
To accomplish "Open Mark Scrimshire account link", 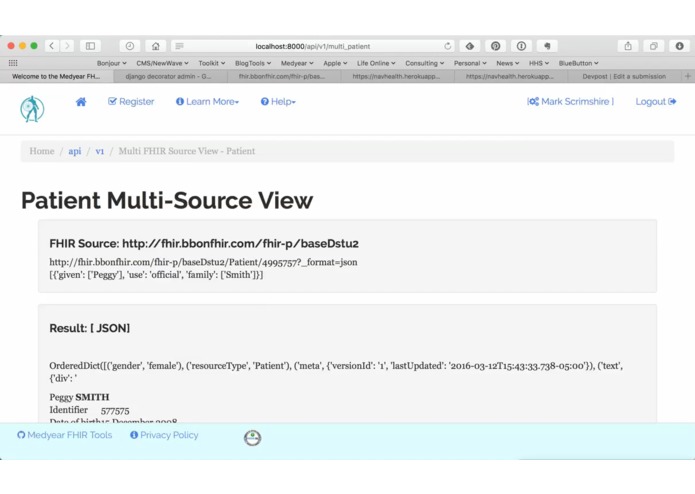I will (x=570, y=102).
